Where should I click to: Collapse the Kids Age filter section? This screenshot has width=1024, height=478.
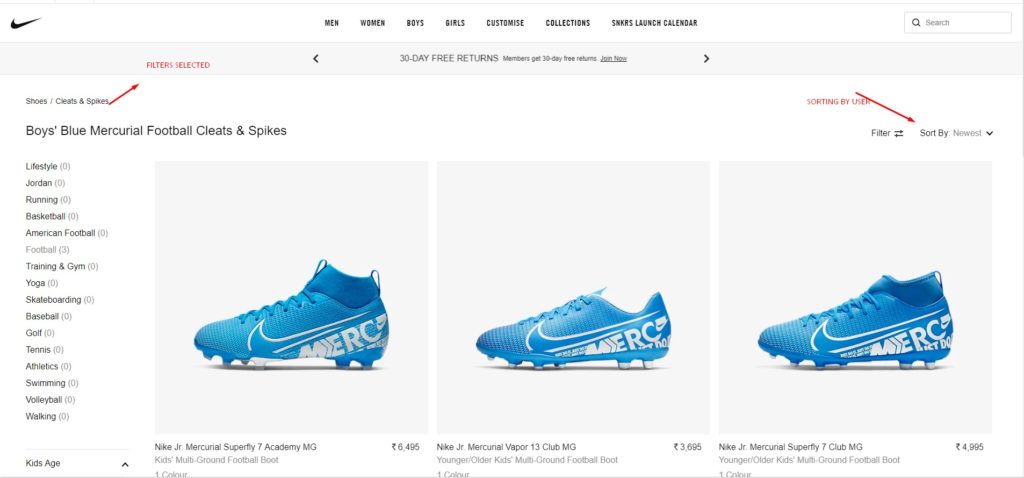tap(125, 464)
